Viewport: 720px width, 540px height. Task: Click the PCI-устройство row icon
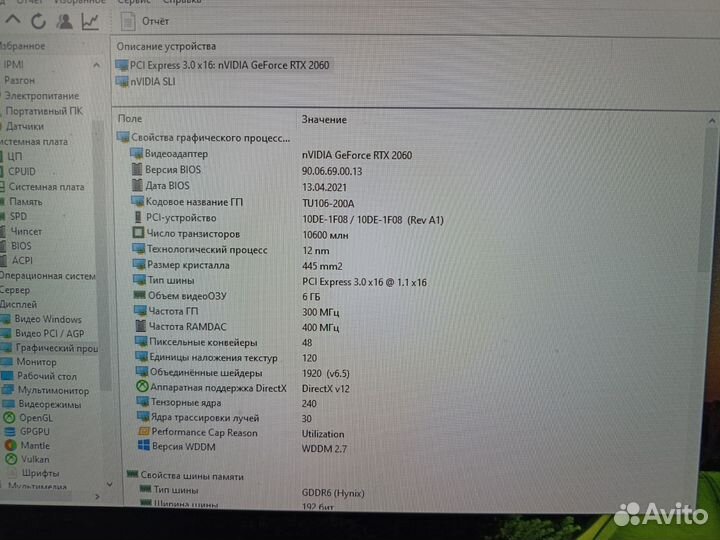[x=137, y=217]
